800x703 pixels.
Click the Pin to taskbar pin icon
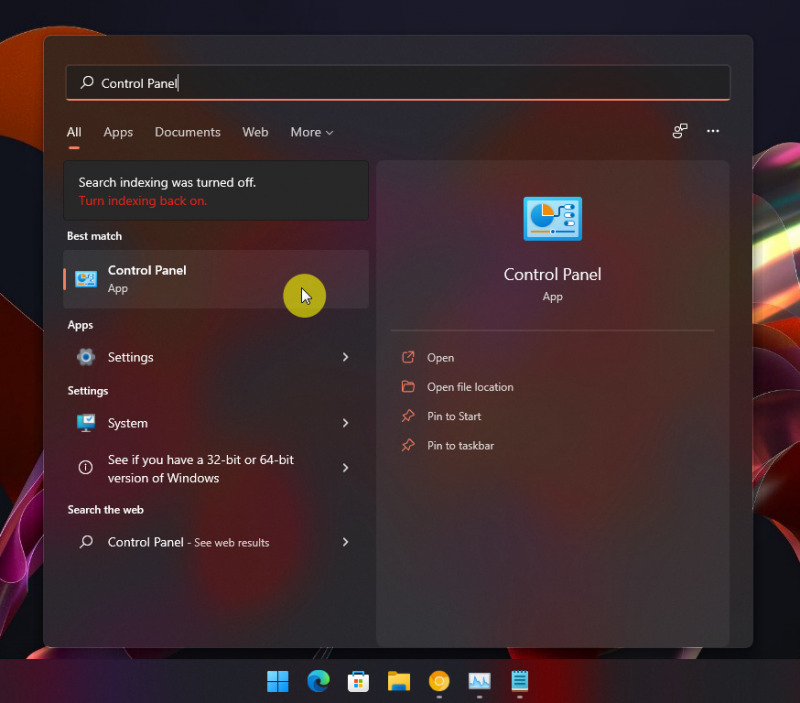pyautogui.click(x=408, y=445)
